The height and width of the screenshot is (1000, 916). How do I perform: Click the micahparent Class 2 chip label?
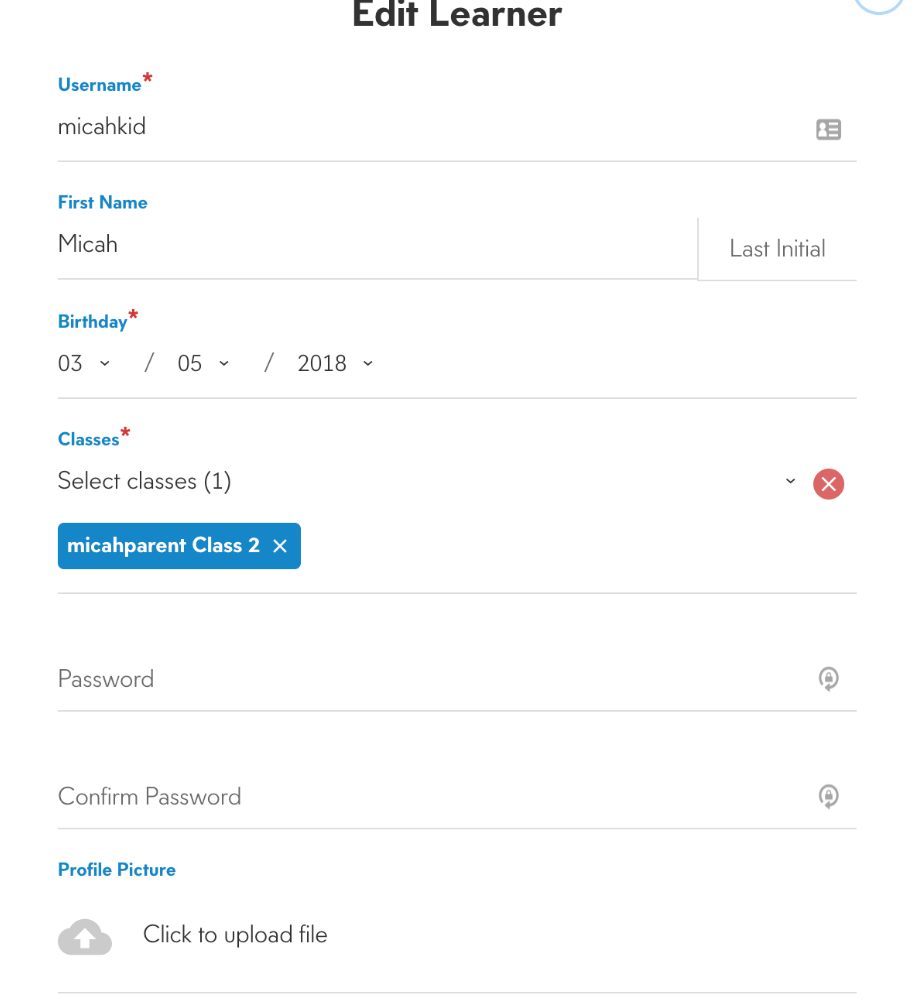click(x=163, y=546)
